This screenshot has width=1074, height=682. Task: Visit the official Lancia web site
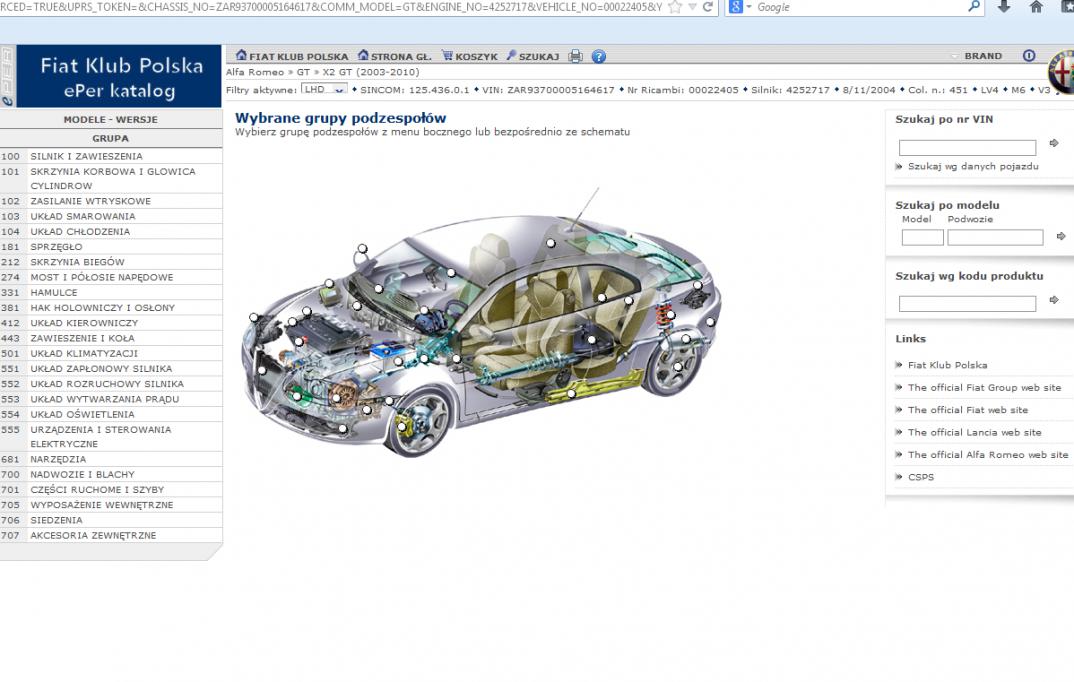975,433
